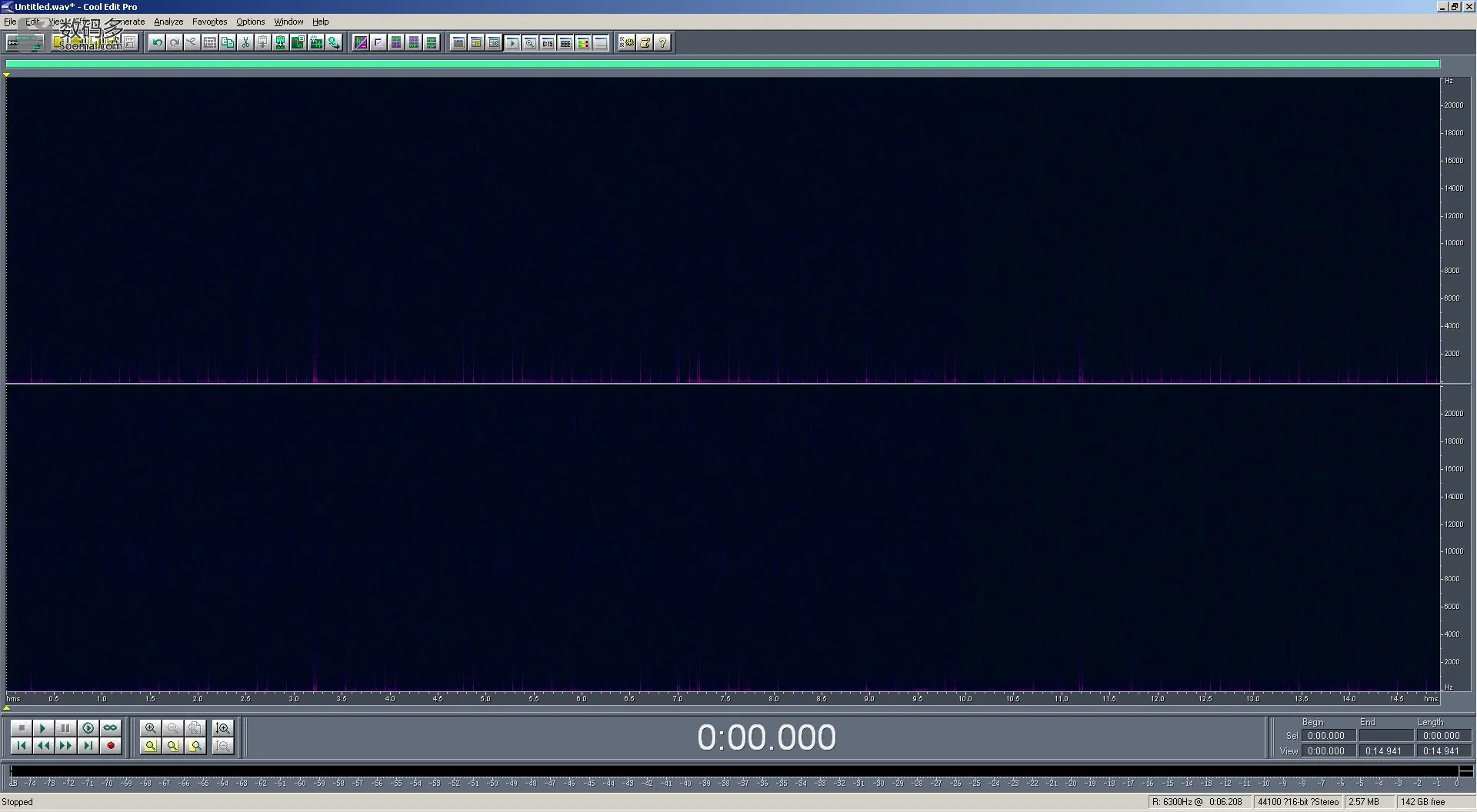Click the Sel Length field 0:00.000

[1444, 736]
